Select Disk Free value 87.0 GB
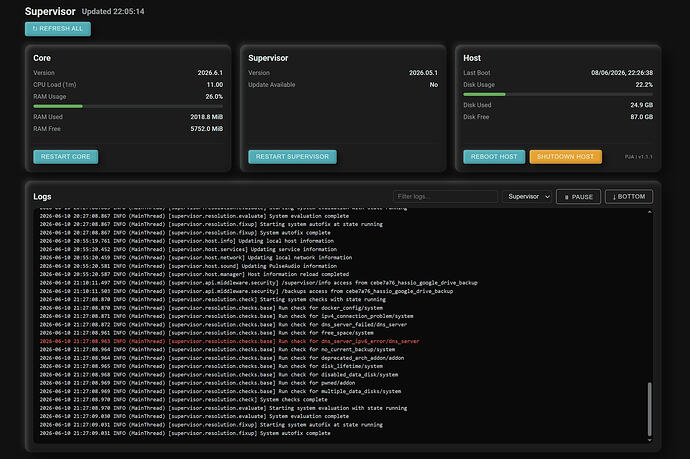Image resolution: width=690 pixels, height=459 pixels. tap(642, 117)
